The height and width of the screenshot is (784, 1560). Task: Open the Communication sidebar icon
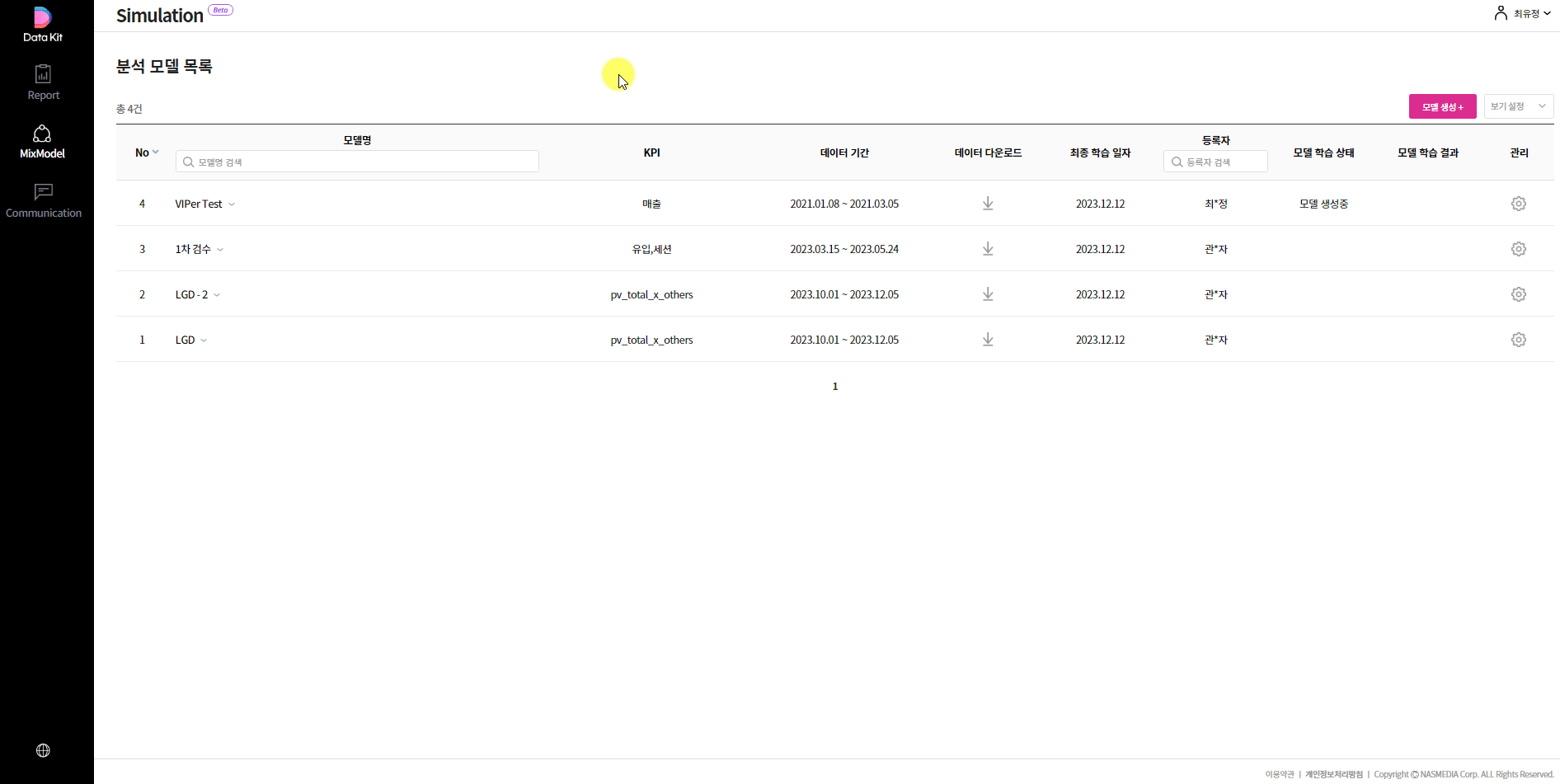(x=44, y=201)
